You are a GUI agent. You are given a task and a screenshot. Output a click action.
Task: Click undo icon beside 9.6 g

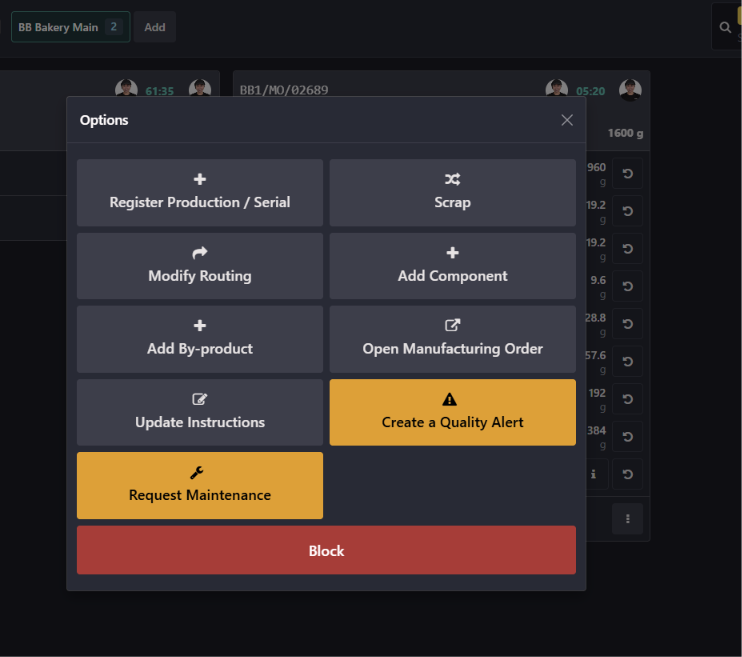(627, 286)
